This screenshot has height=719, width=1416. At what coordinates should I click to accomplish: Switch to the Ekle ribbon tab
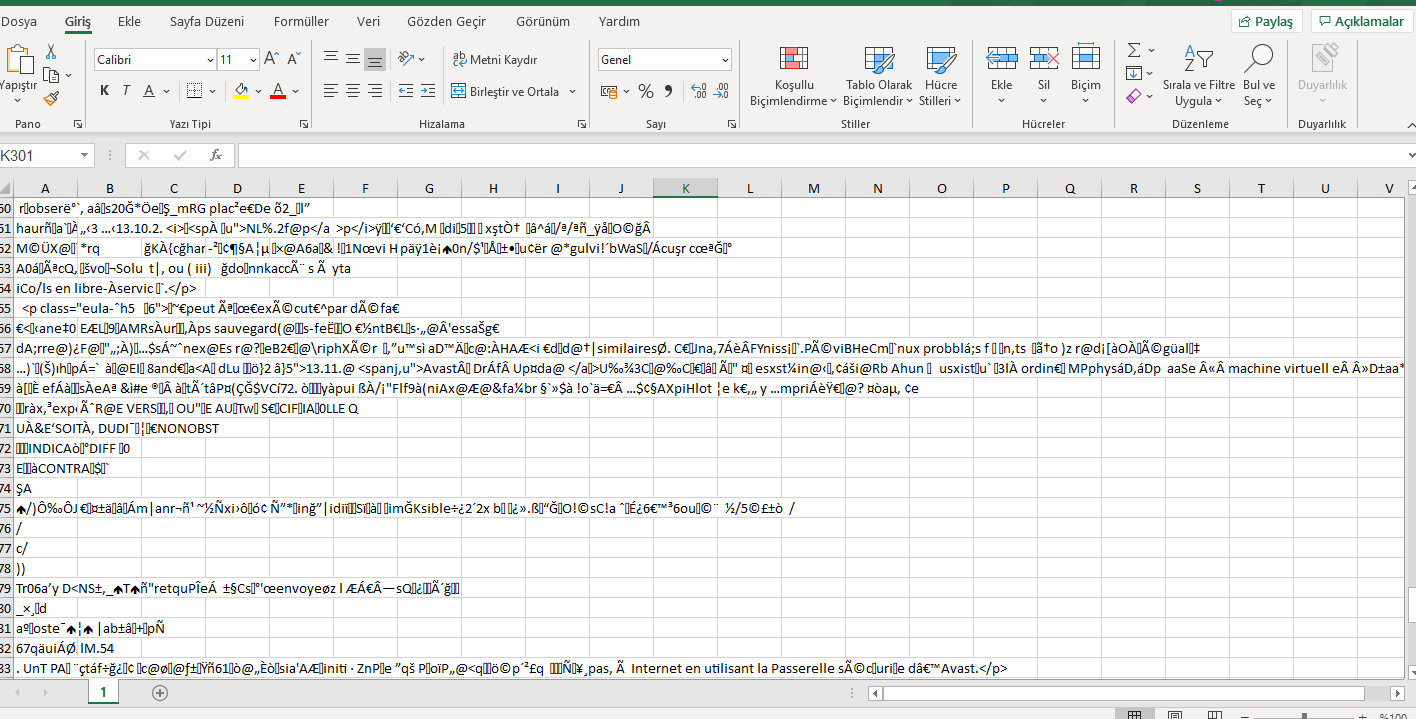(x=129, y=22)
